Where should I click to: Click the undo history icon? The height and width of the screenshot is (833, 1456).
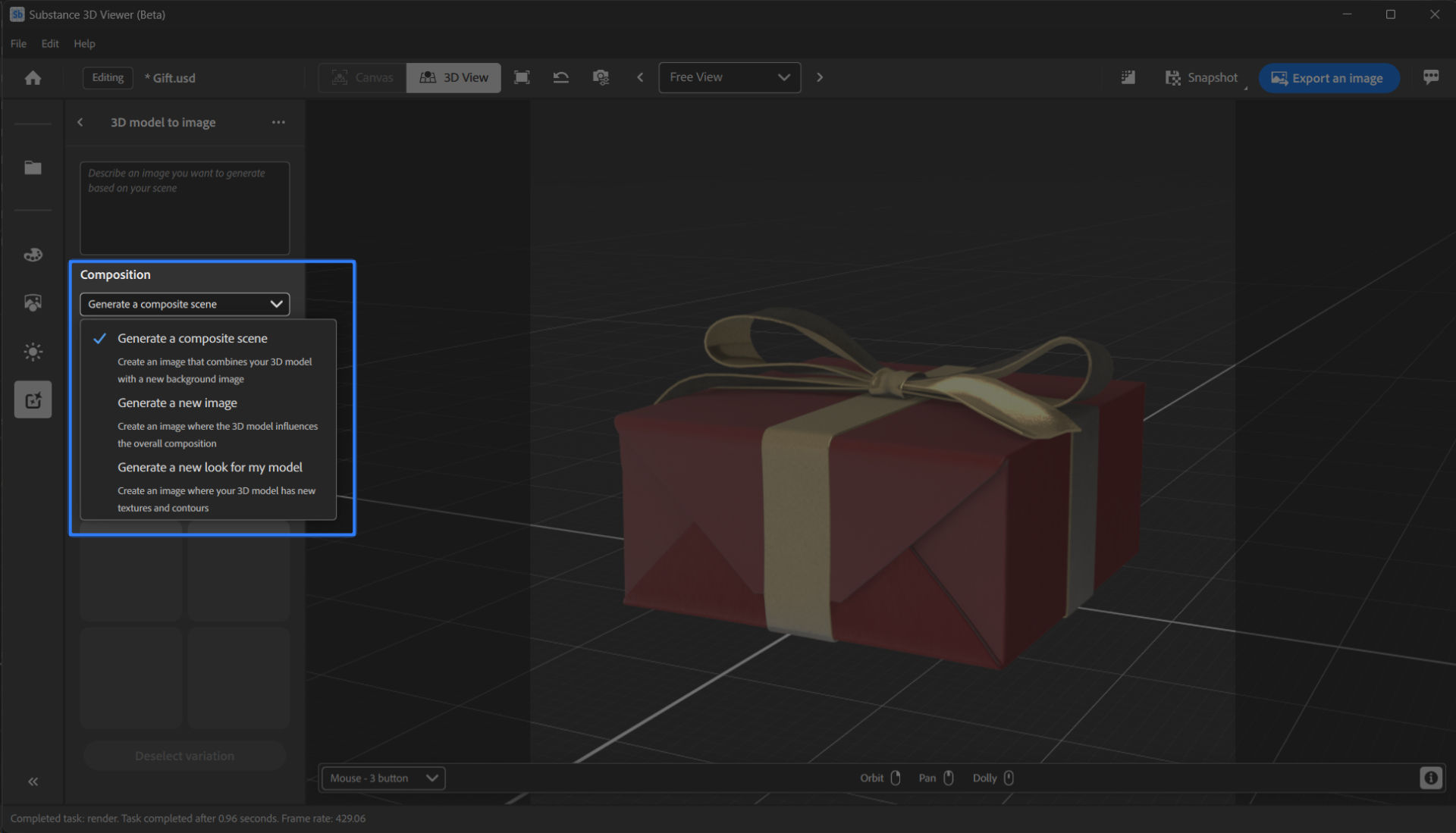(x=561, y=77)
